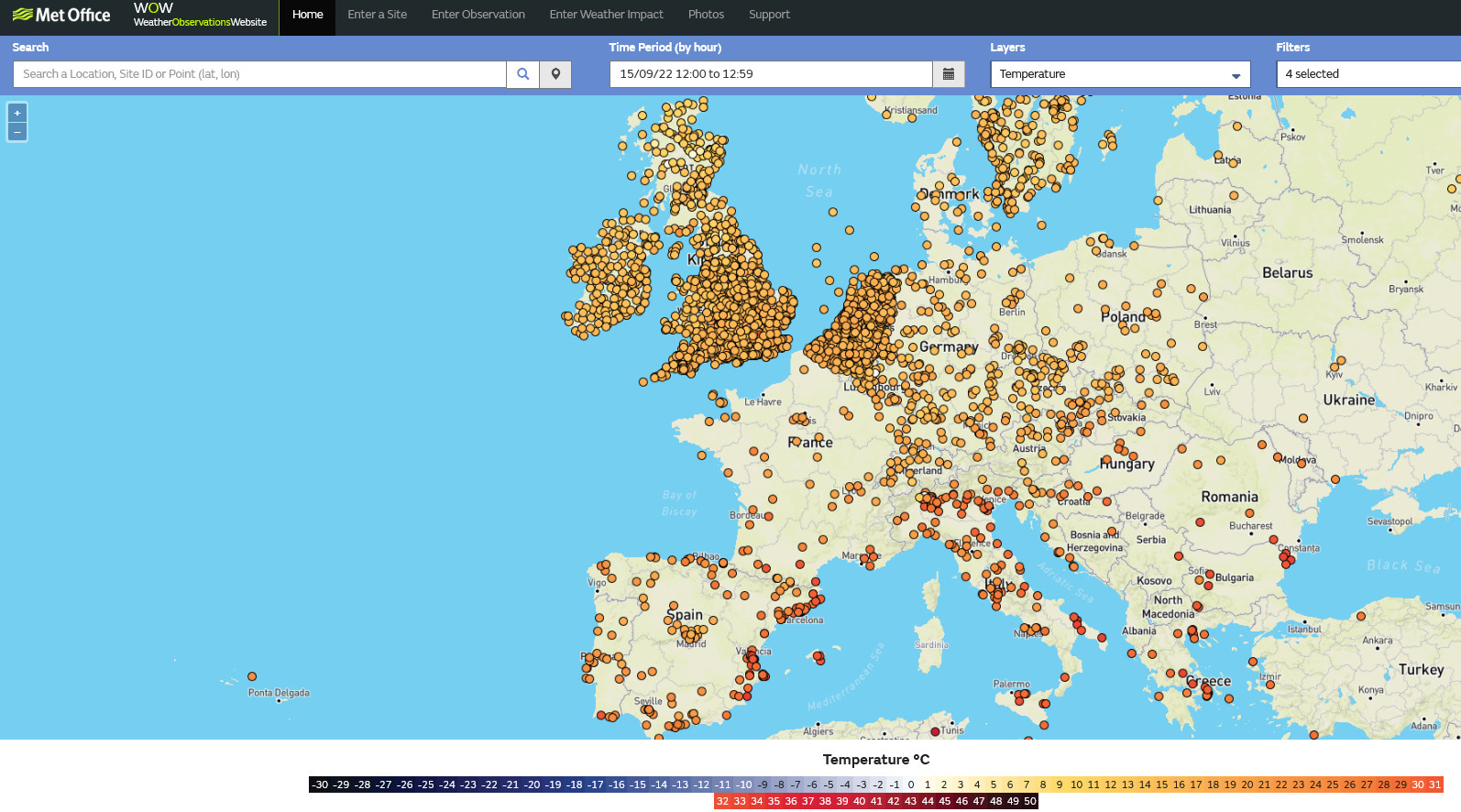Go to the Home tab
Image resolution: width=1461 pixels, height=812 pixels.
tap(307, 15)
